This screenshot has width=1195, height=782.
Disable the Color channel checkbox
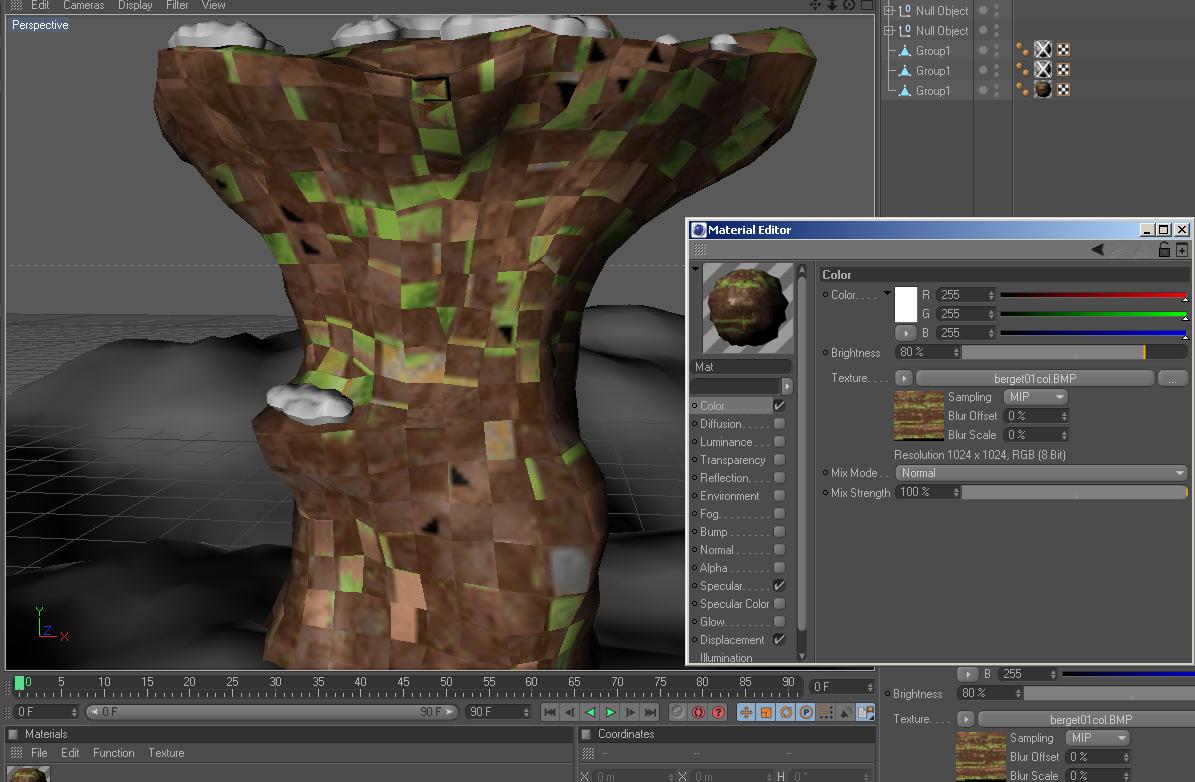(779, 405)
